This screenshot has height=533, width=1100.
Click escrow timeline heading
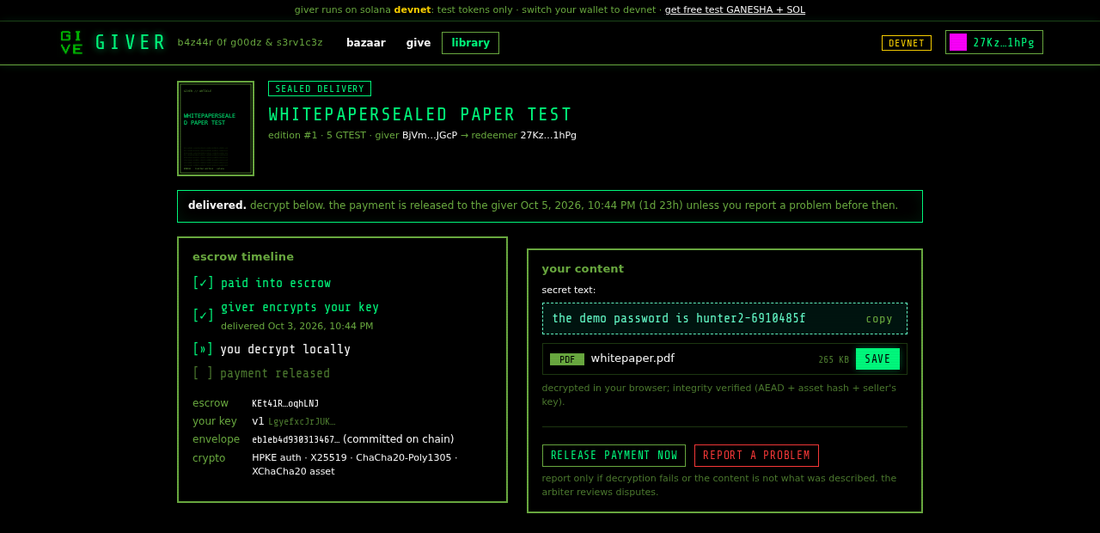point(243,257)
